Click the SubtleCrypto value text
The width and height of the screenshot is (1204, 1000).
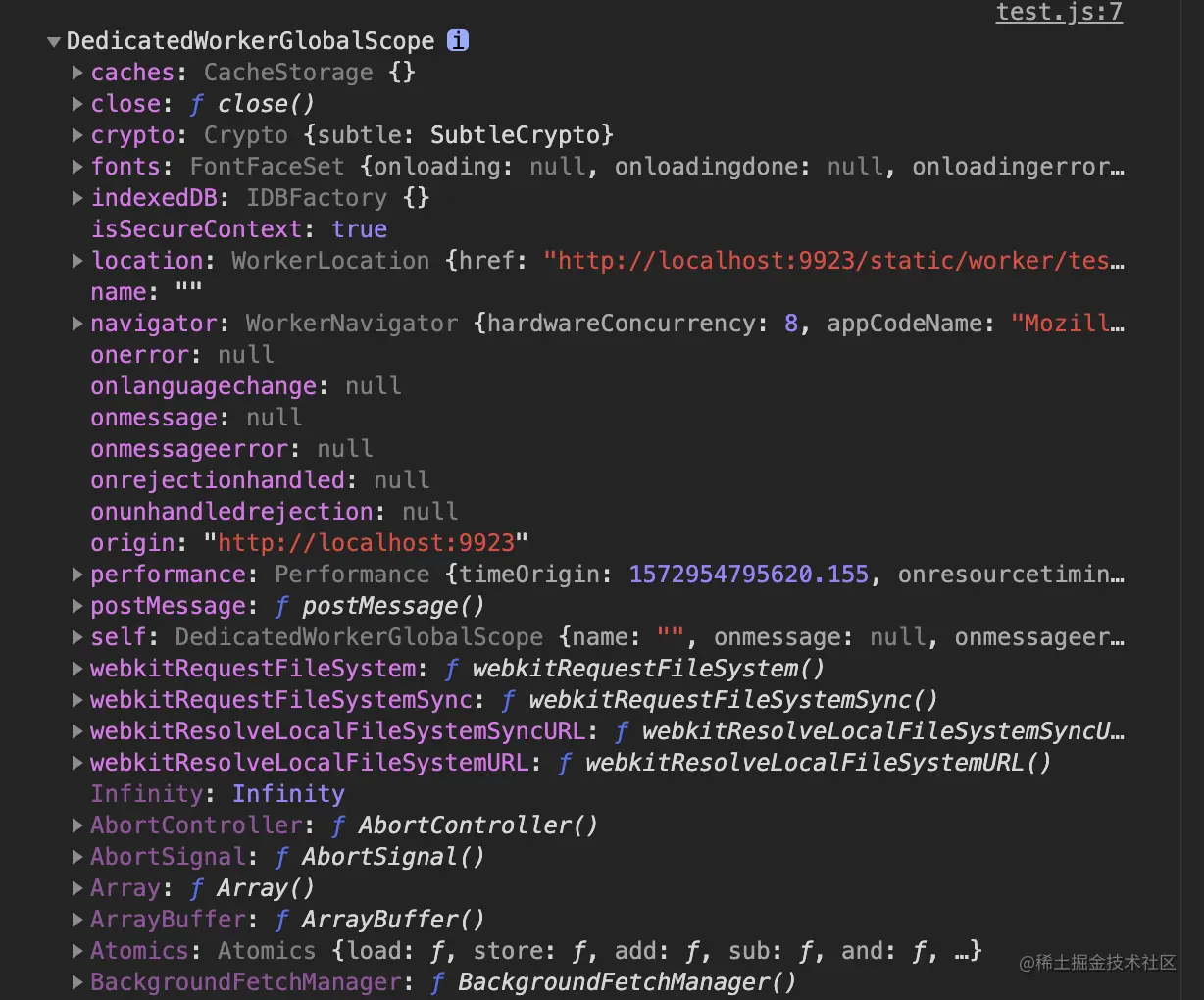(515, 135)
